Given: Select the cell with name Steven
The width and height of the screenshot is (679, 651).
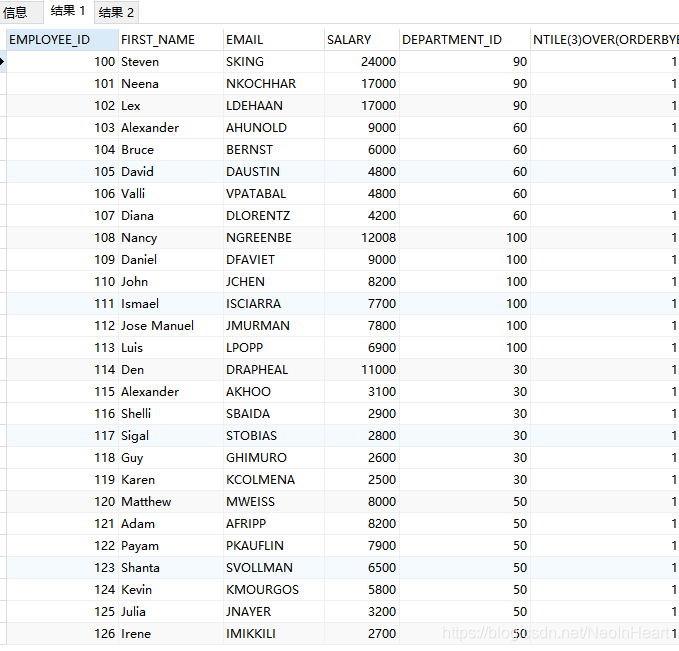Looking at the screenshot, I should point(171,62).
